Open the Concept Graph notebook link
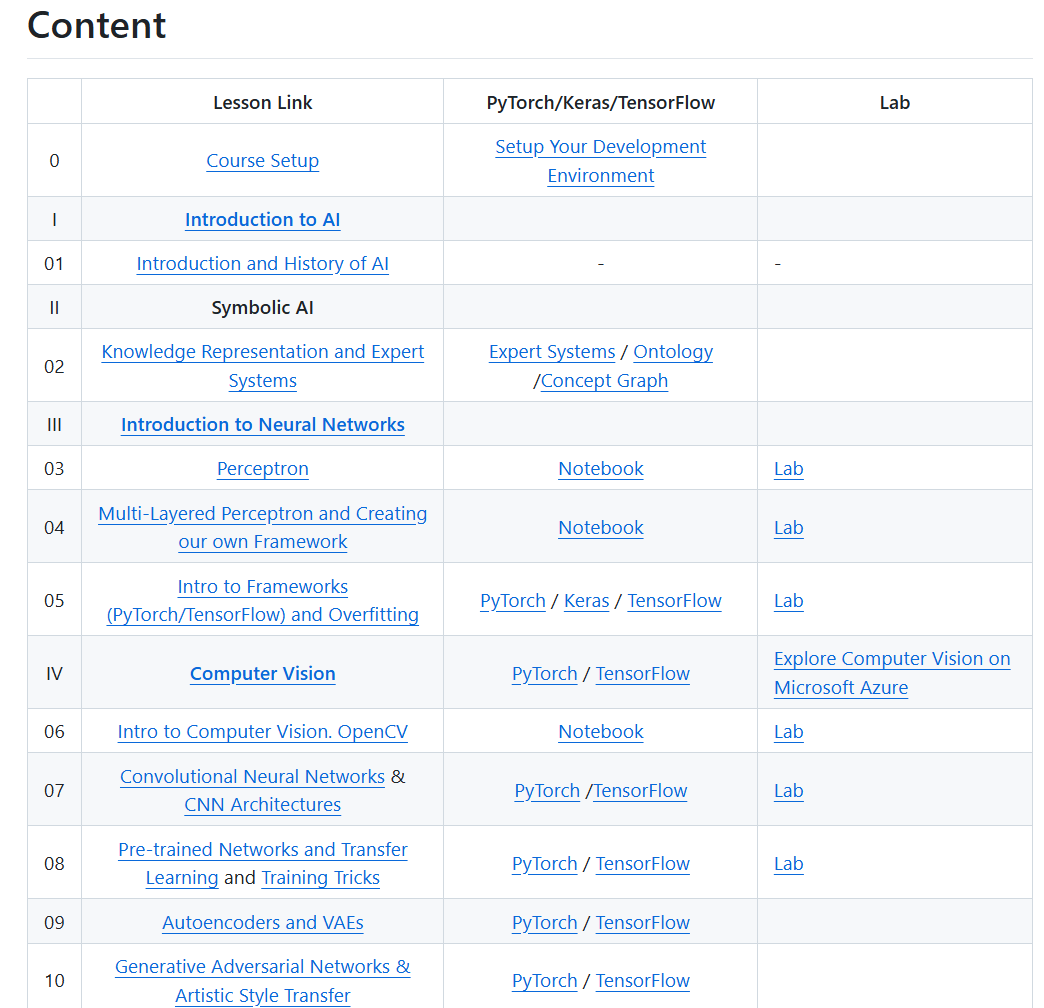Image resolution: width=1044 pixels, height=1008 pixels. pyautogui.click(x=605, y=380)
